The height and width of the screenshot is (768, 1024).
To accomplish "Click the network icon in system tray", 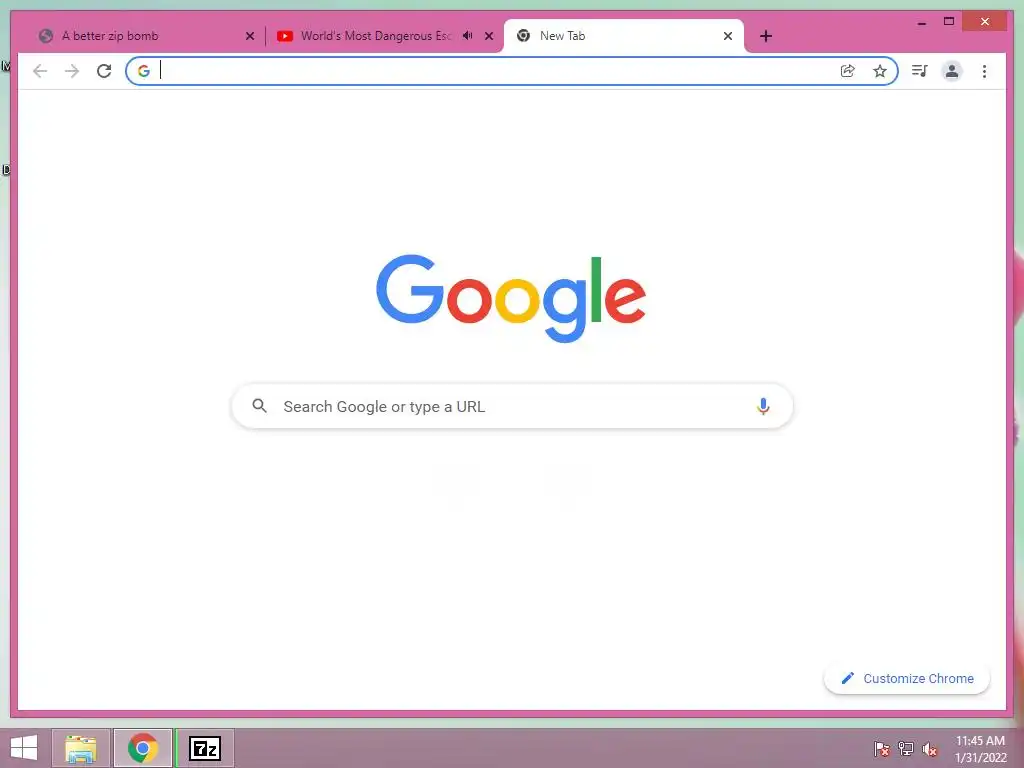I will coord(906,748).
